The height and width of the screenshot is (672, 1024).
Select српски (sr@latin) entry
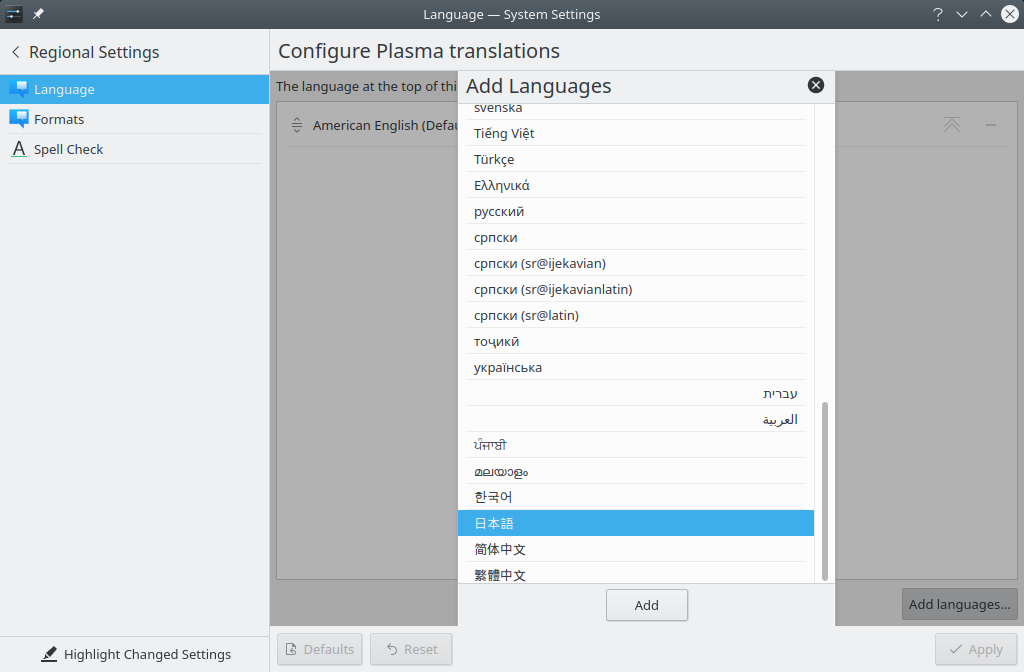(636, 315)
